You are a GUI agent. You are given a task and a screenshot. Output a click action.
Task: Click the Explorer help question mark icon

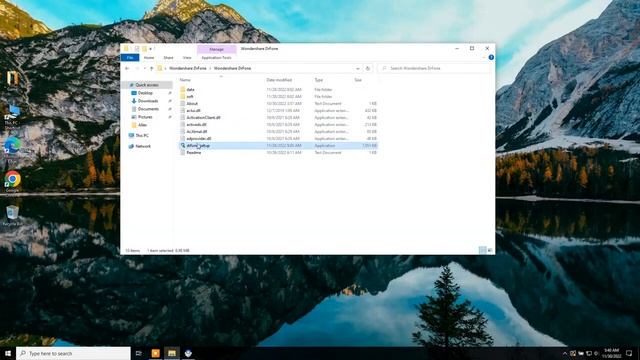pos(491,58)
